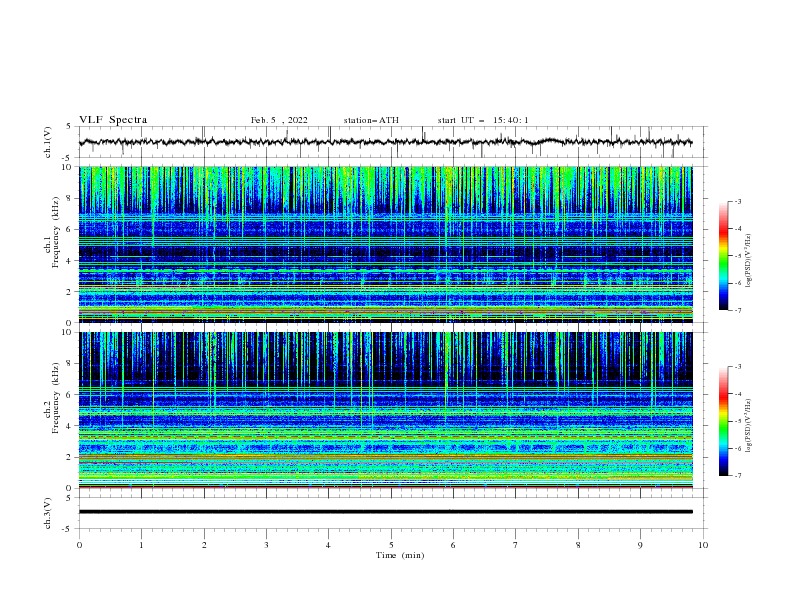Click the ch.1 "Frequency (kHz)" axis label
The width and height of the screenshot is (792, 612).
click(56, 232)
